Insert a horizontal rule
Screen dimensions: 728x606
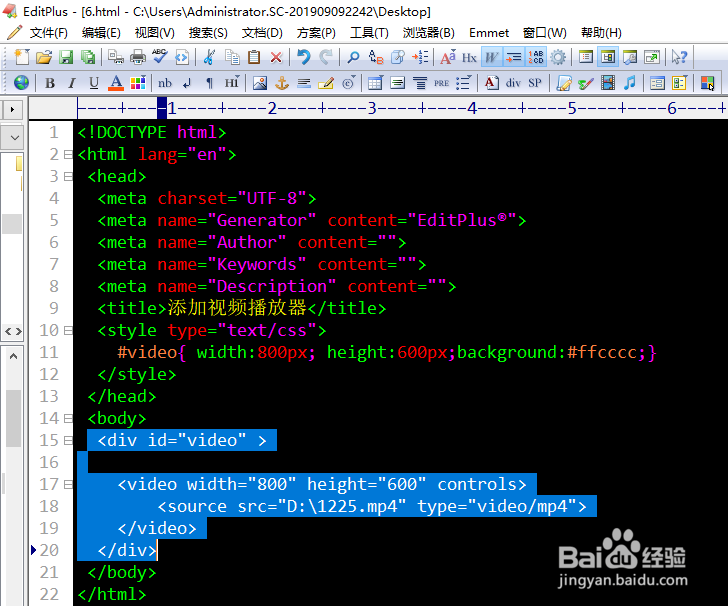pos(304,83)
